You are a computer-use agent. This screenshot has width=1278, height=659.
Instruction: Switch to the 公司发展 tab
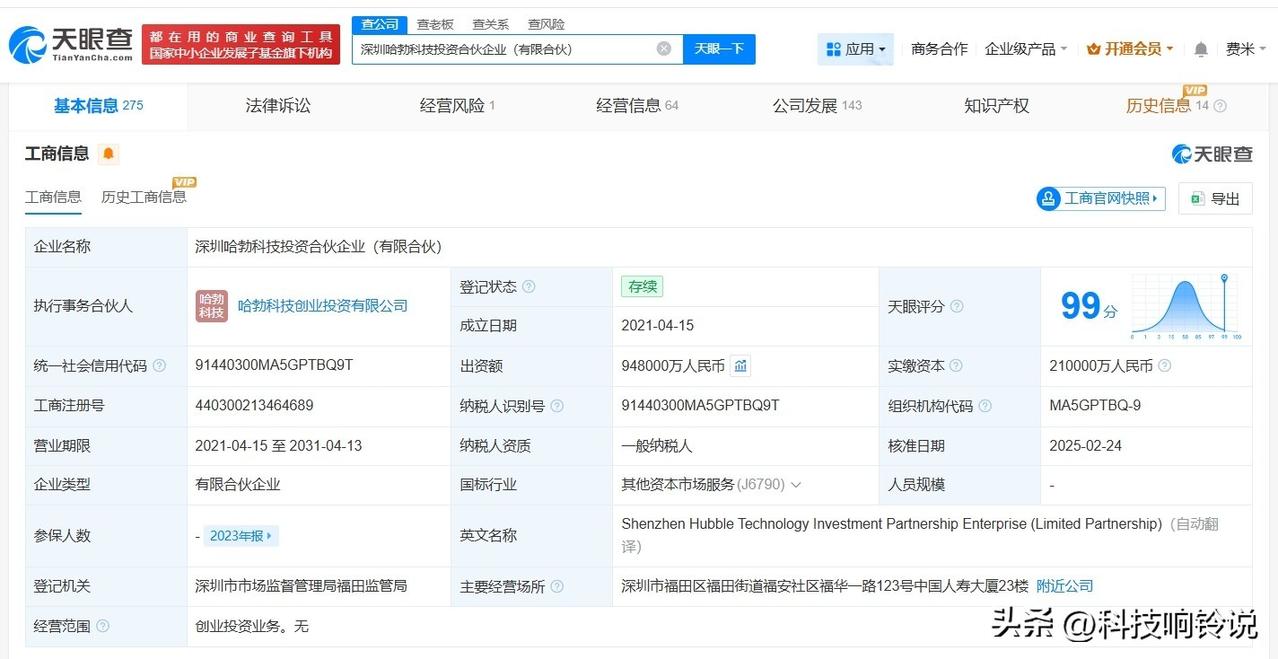[817, 105]
